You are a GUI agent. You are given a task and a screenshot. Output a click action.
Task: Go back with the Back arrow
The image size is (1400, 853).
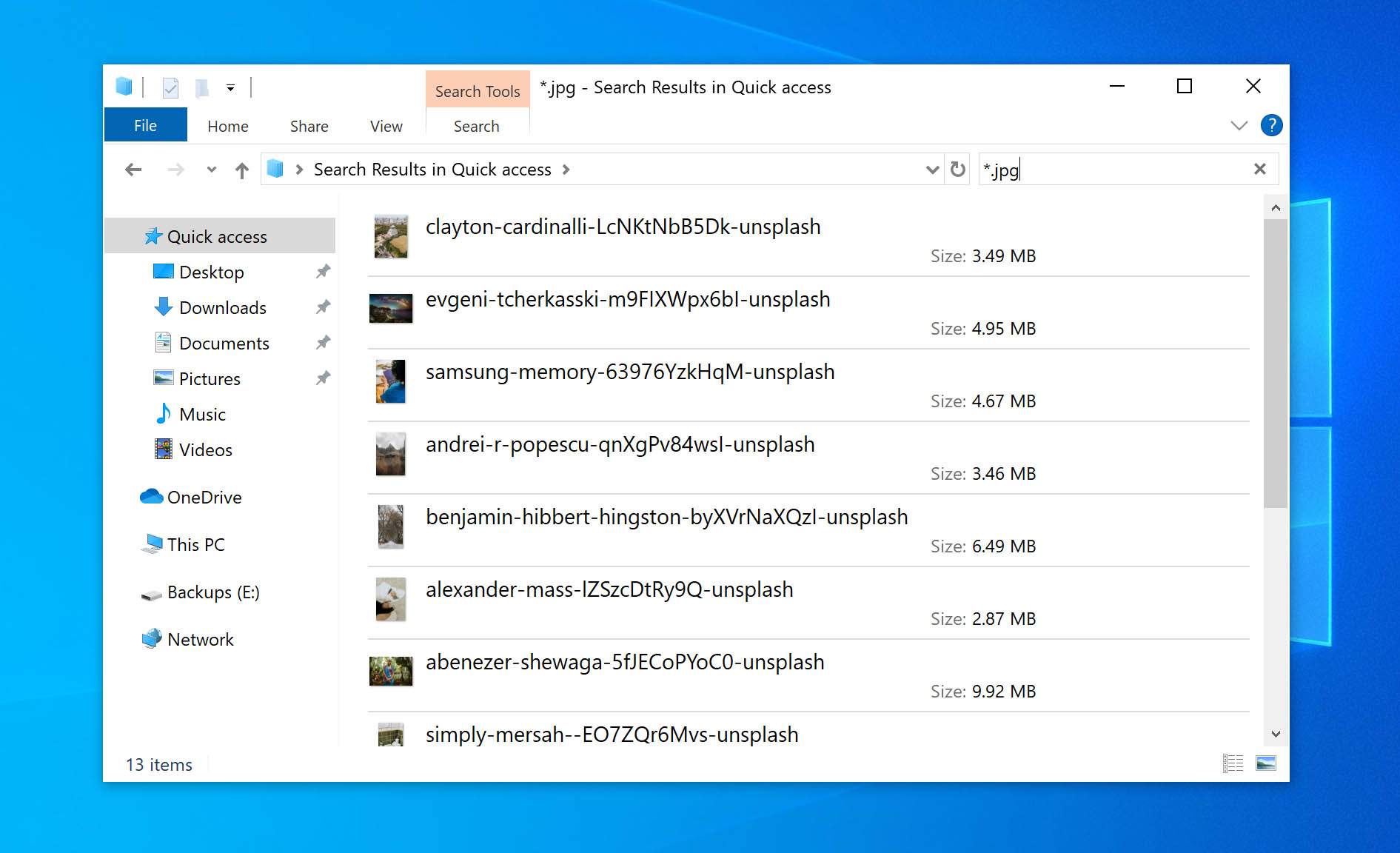tap(133, 170)
